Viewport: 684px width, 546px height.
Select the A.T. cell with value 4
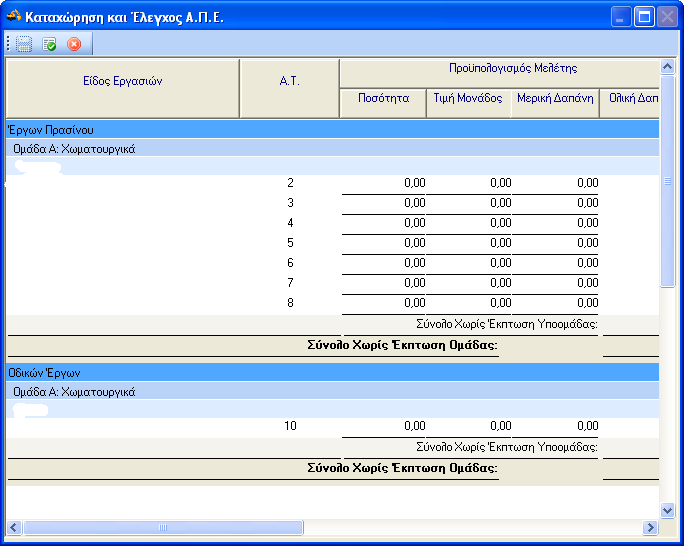click(290, 223)
